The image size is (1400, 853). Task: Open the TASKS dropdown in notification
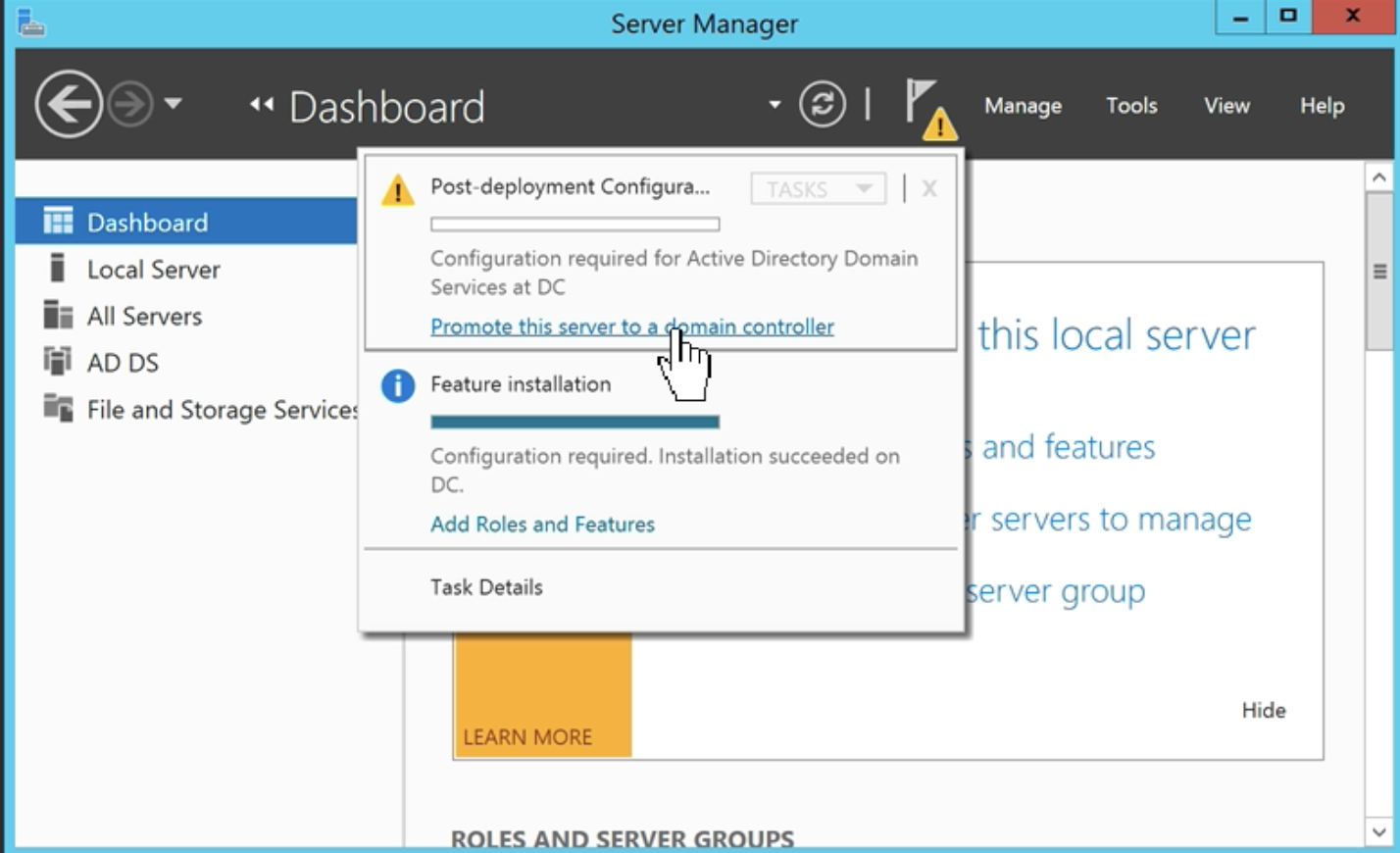[x=818, y=188]
